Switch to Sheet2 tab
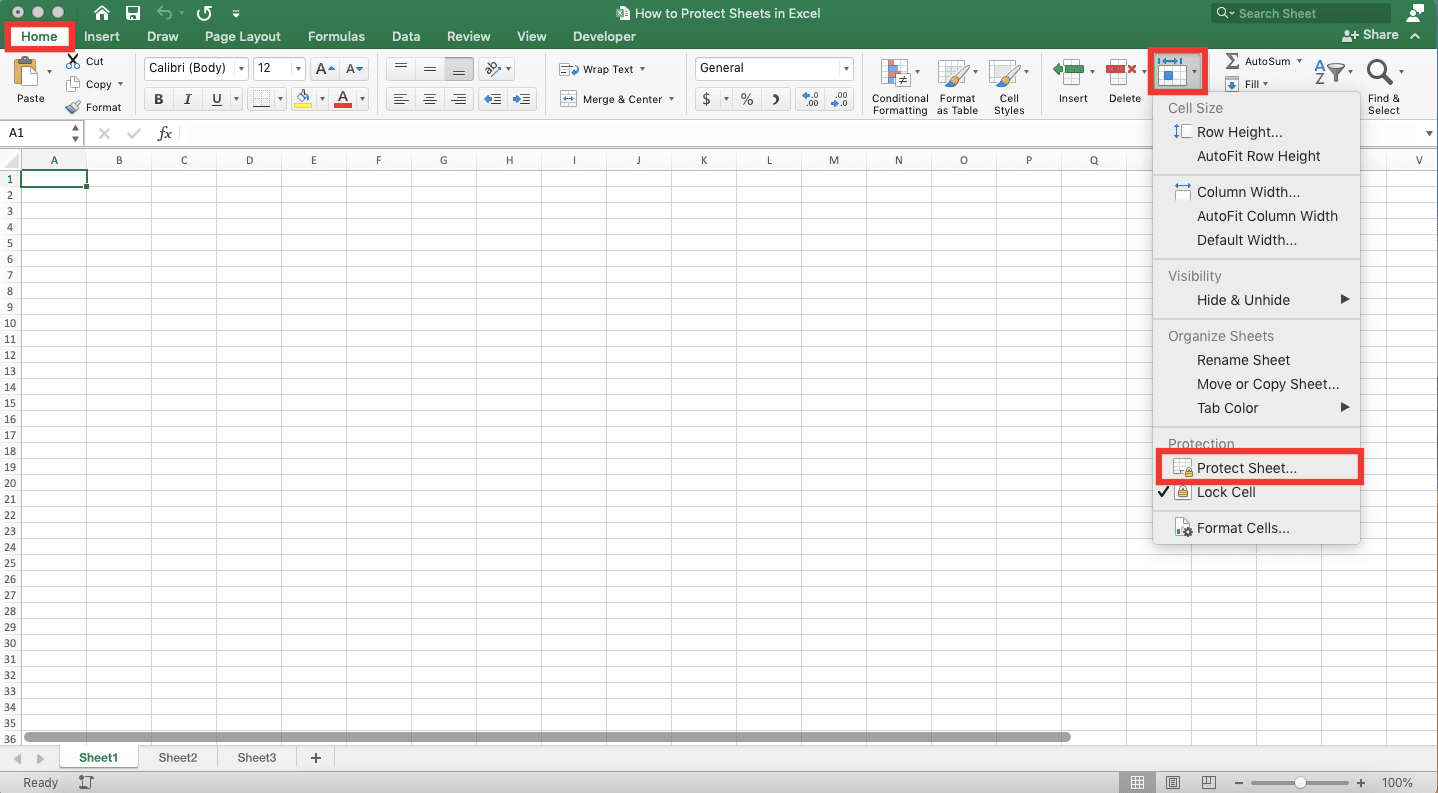The height and width of the screenshot is (793, 1438). click(x=178, y=758)
